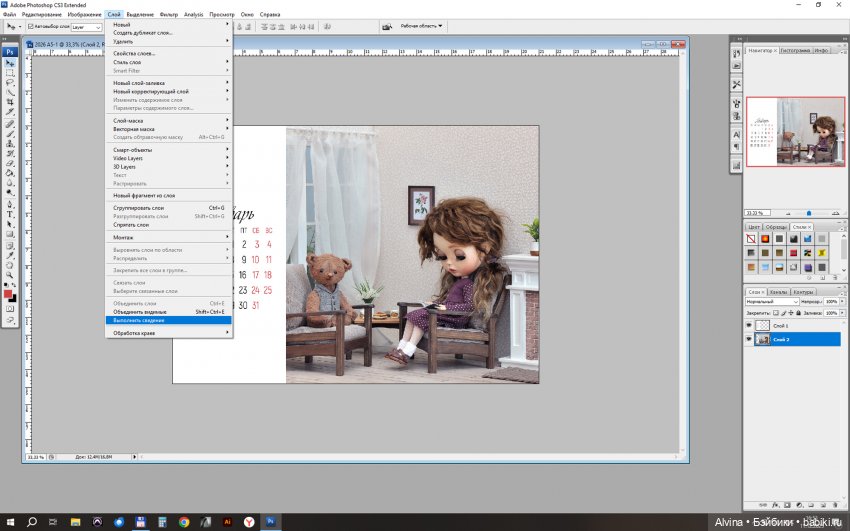Select the Zoom tool in toolbox
850x531 pixels.
[10, 275]
